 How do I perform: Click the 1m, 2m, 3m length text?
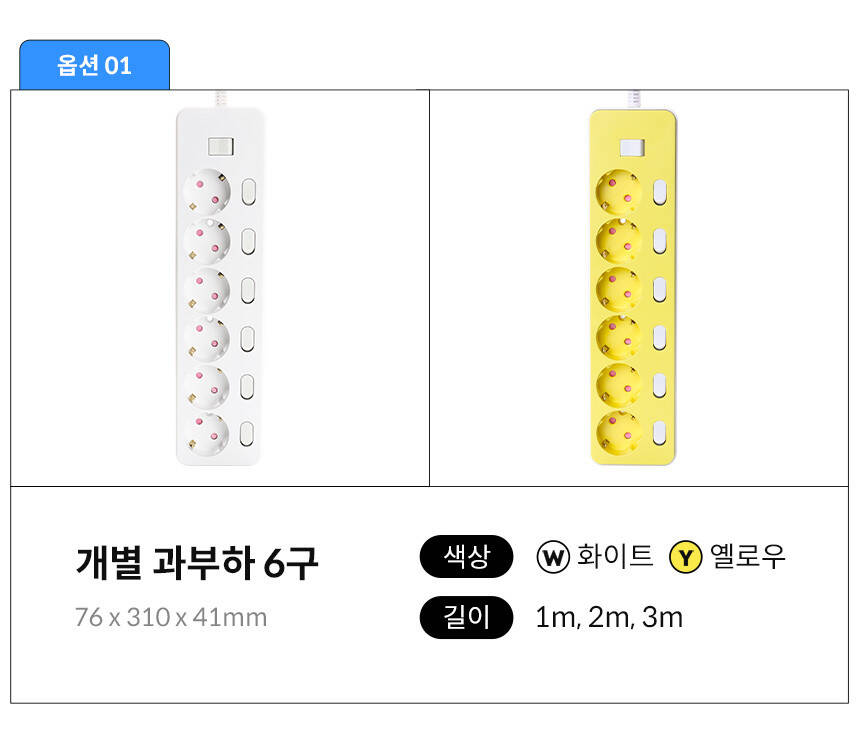click(x=609, y=617)
